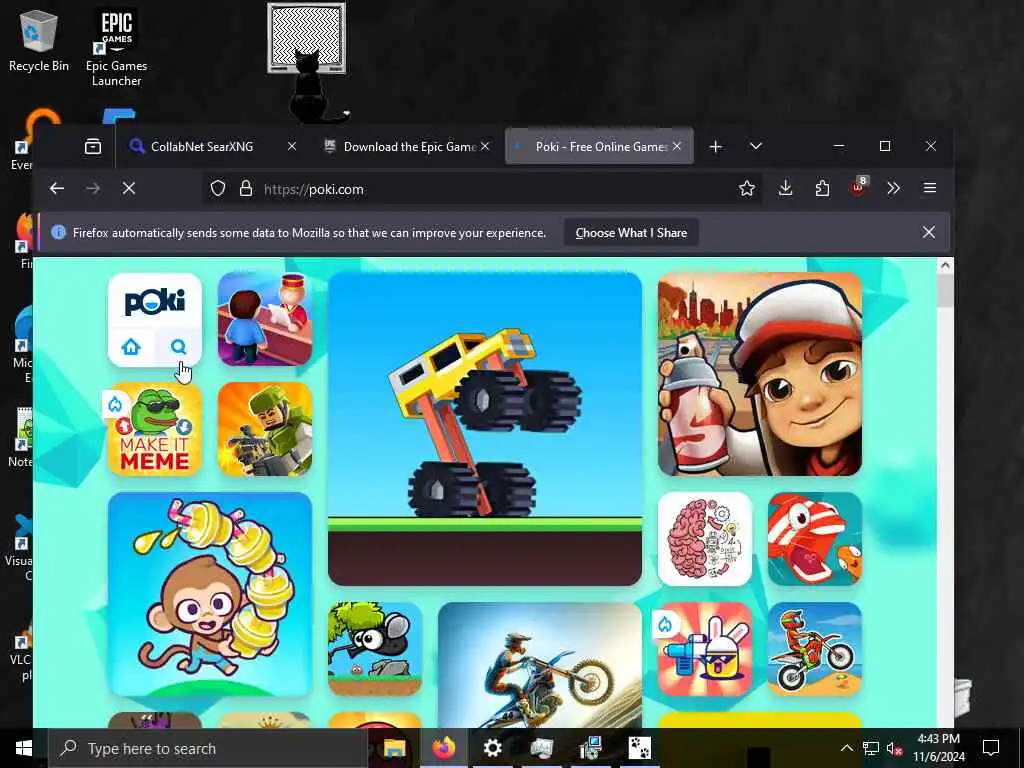Close the CollabNet SearXNG tab
This screenshot has height=768, width=1024.
click(x=292, y=146)
